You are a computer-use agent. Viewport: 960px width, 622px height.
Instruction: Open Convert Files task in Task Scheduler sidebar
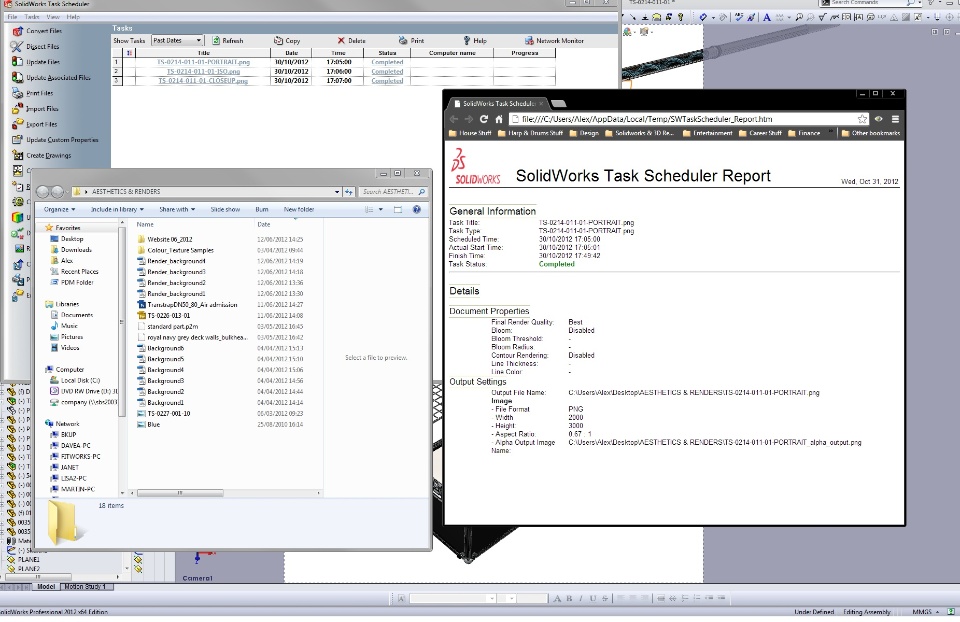(x=37, y=31)
